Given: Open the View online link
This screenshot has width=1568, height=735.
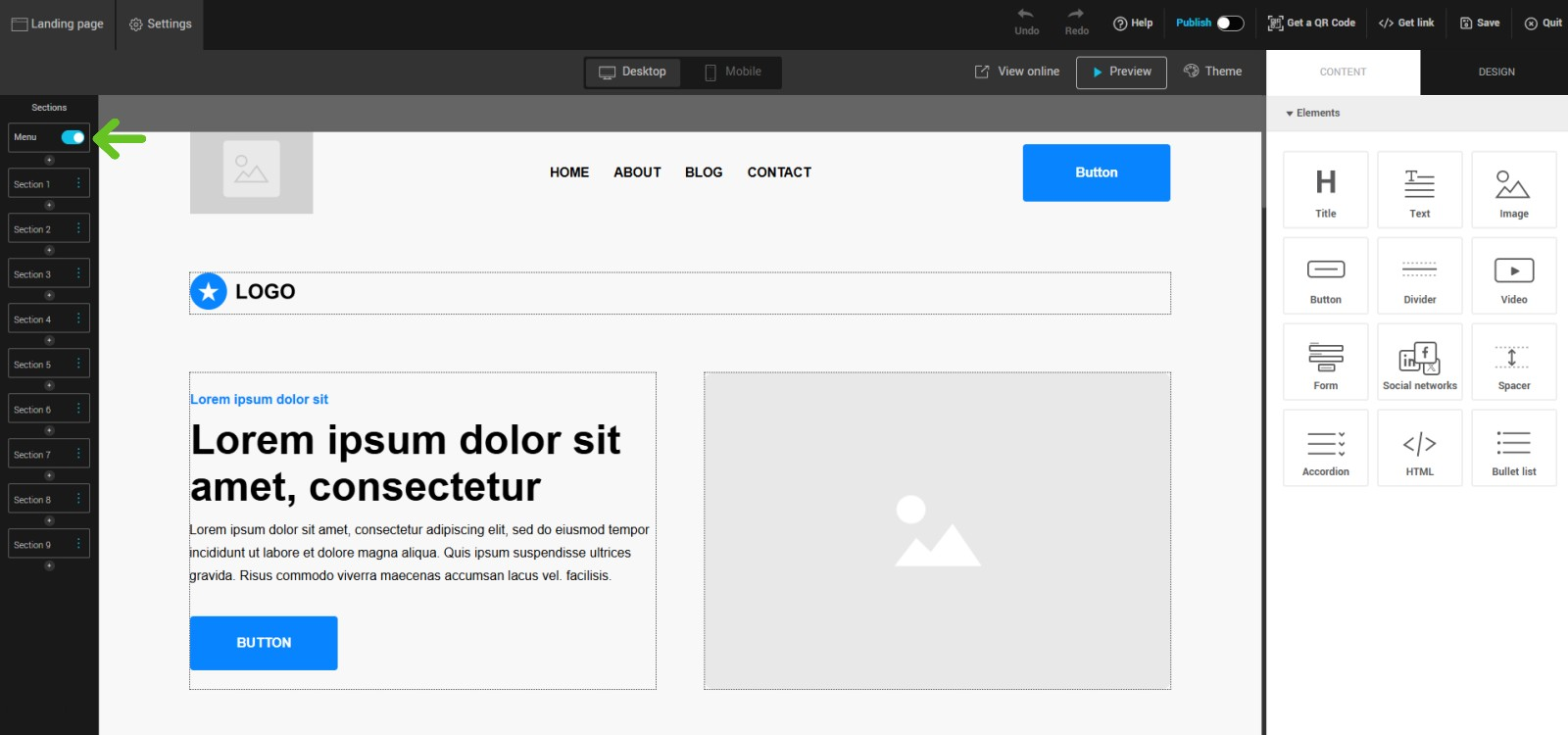Looking at the screenshot, I should pyautogui.click(x=1016, y=72).
